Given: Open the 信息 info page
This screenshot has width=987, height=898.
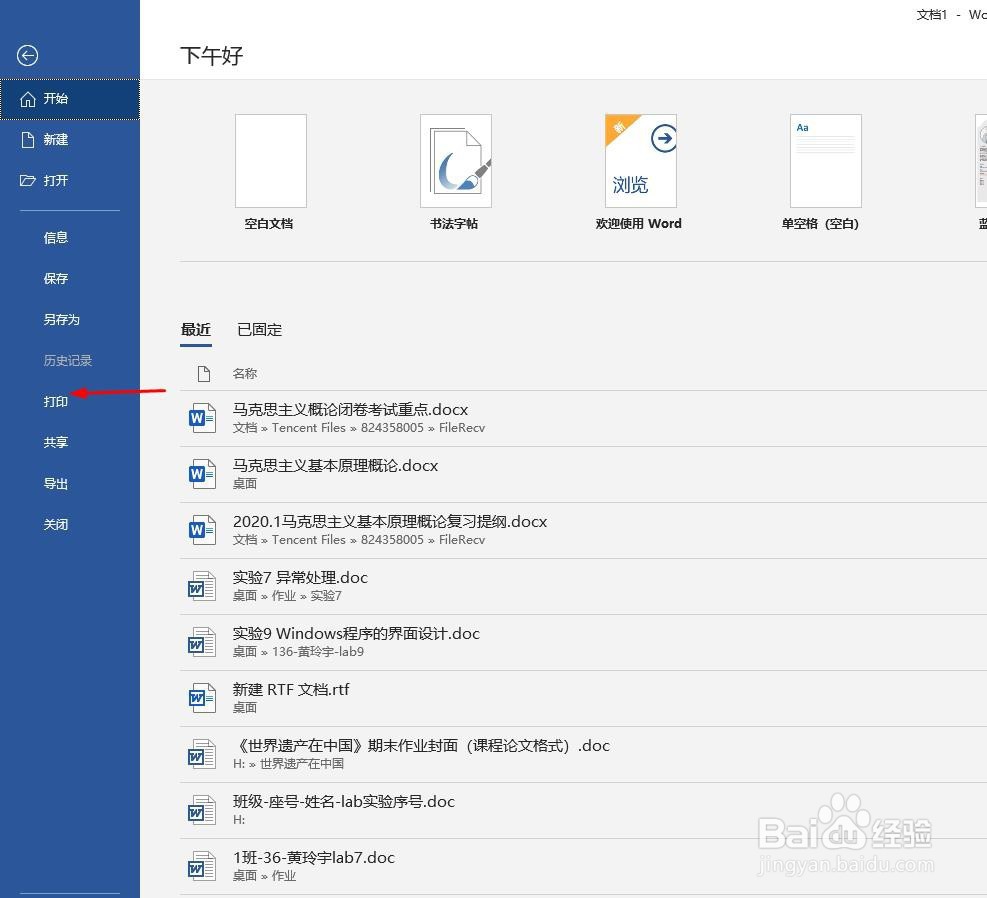Looking at the screenshot, I should 70,237.
